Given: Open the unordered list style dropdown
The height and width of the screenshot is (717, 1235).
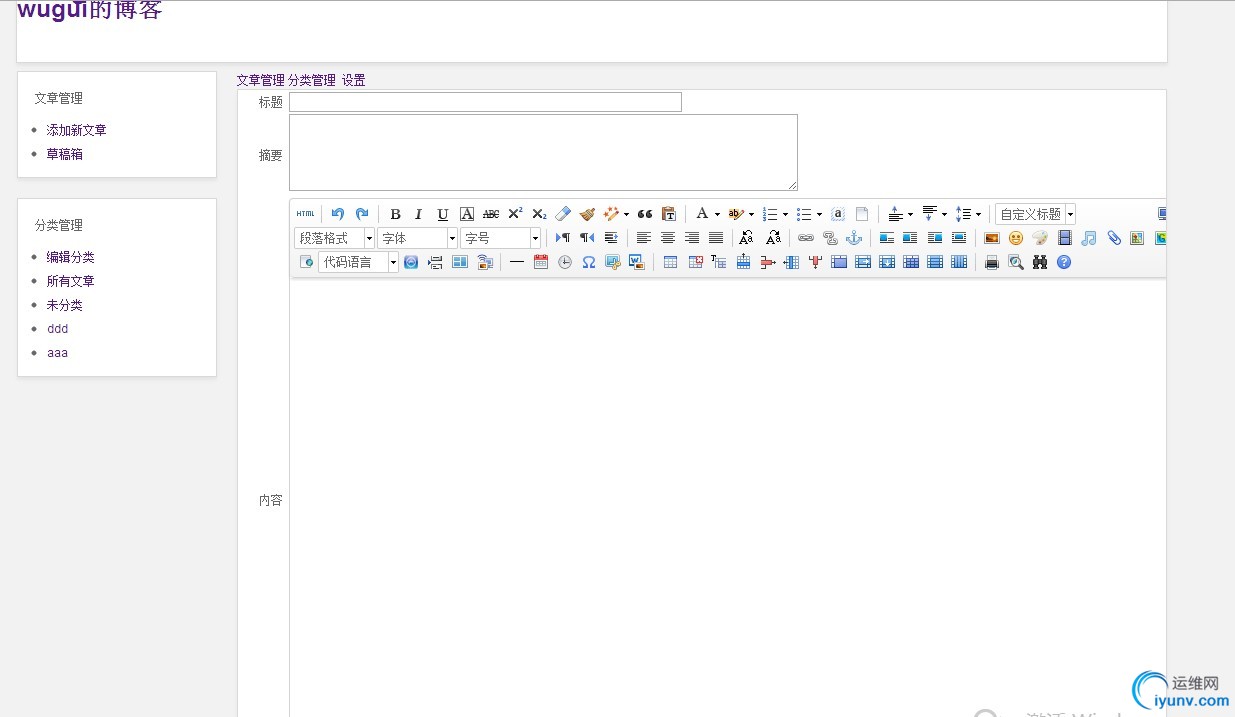Looking at the screenshot, I should (819, 214).
